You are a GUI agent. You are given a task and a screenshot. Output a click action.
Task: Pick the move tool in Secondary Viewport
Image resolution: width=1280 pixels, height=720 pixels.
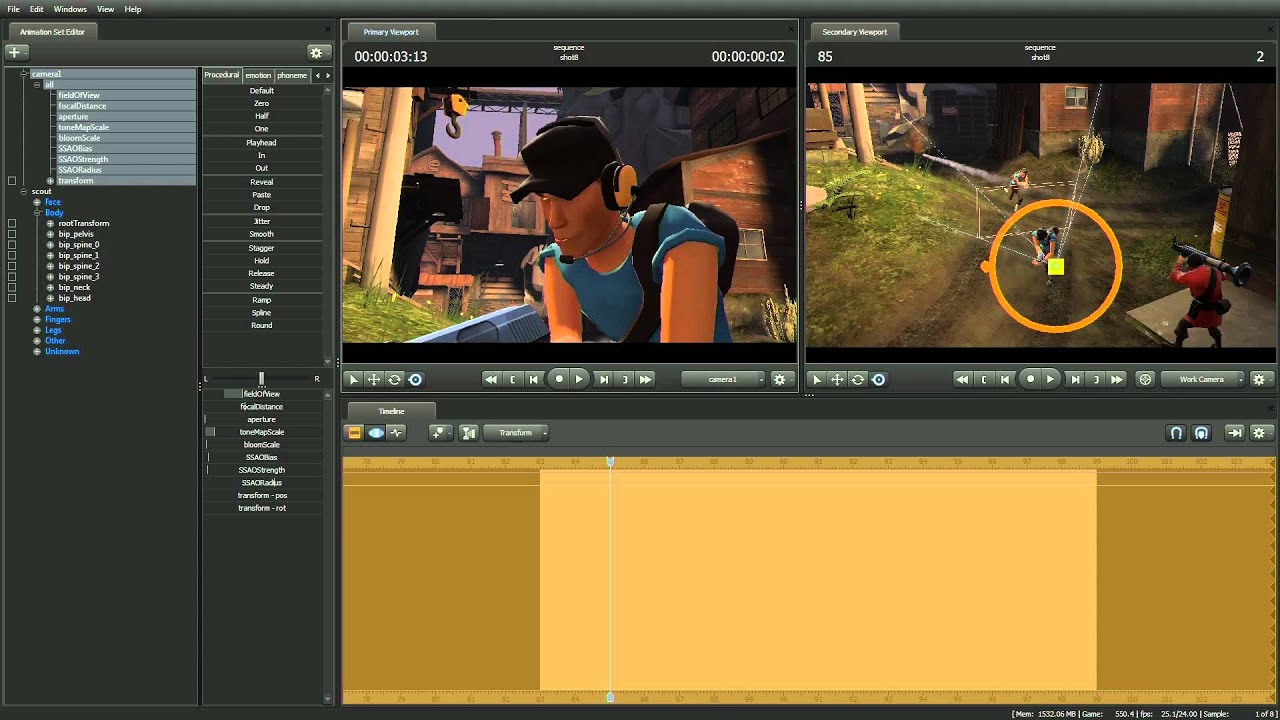pyautogui.click(x=837, y=380)
